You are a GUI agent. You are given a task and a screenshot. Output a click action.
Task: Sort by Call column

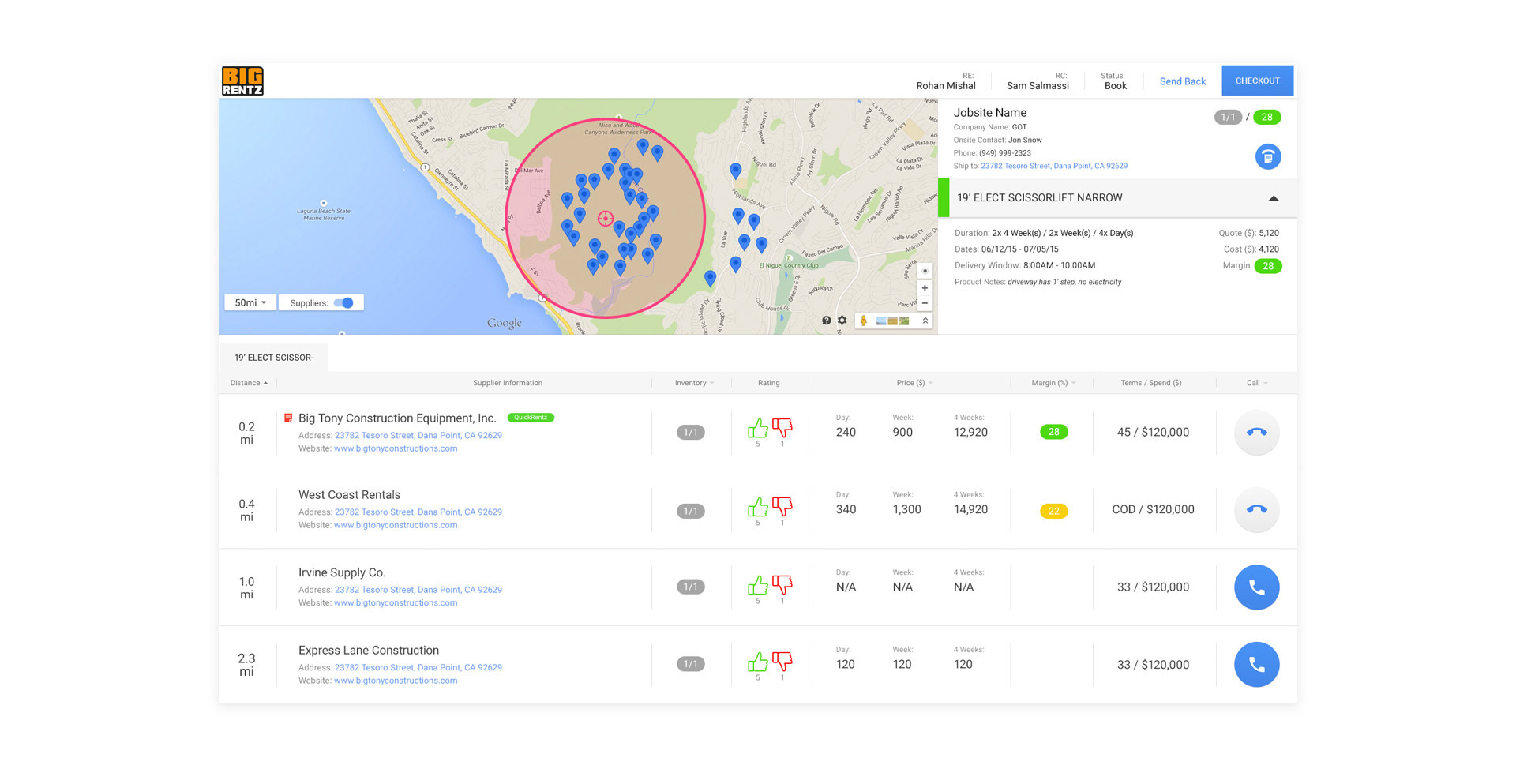[x=1257, y=383]
